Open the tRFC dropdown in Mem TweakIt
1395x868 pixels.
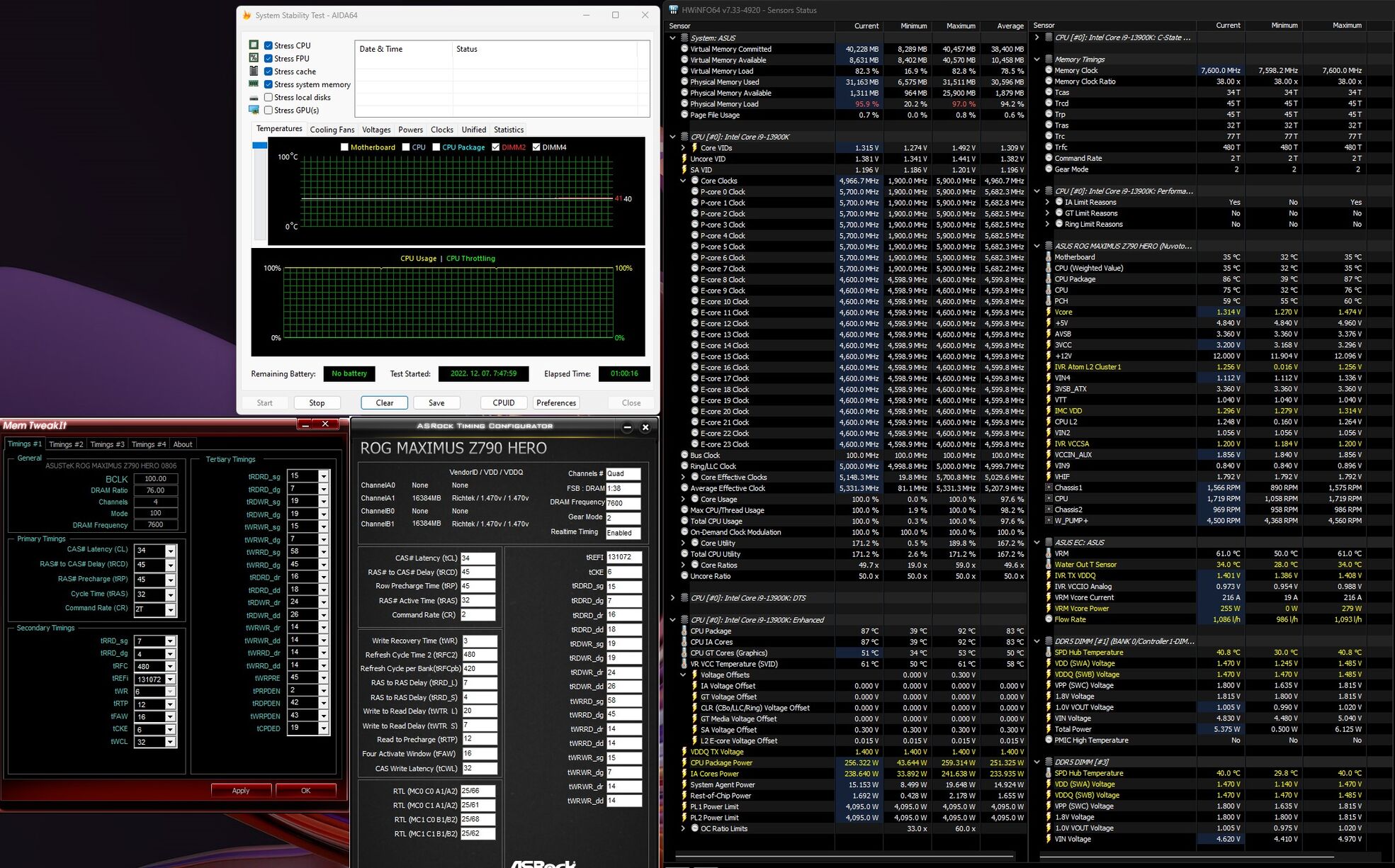coord(170,666)
